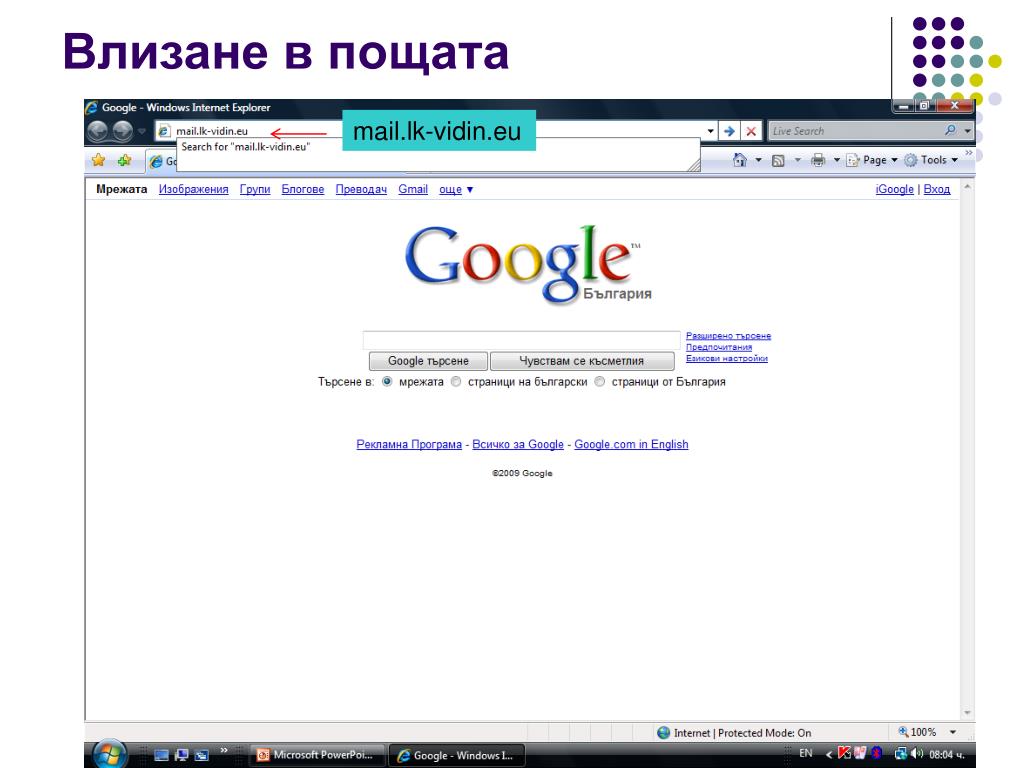Click the Print icon in toolbar

[818, 160]
